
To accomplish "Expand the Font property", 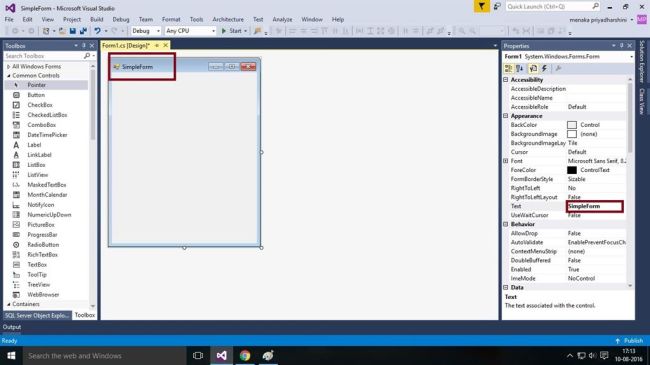I will point(506,161).
